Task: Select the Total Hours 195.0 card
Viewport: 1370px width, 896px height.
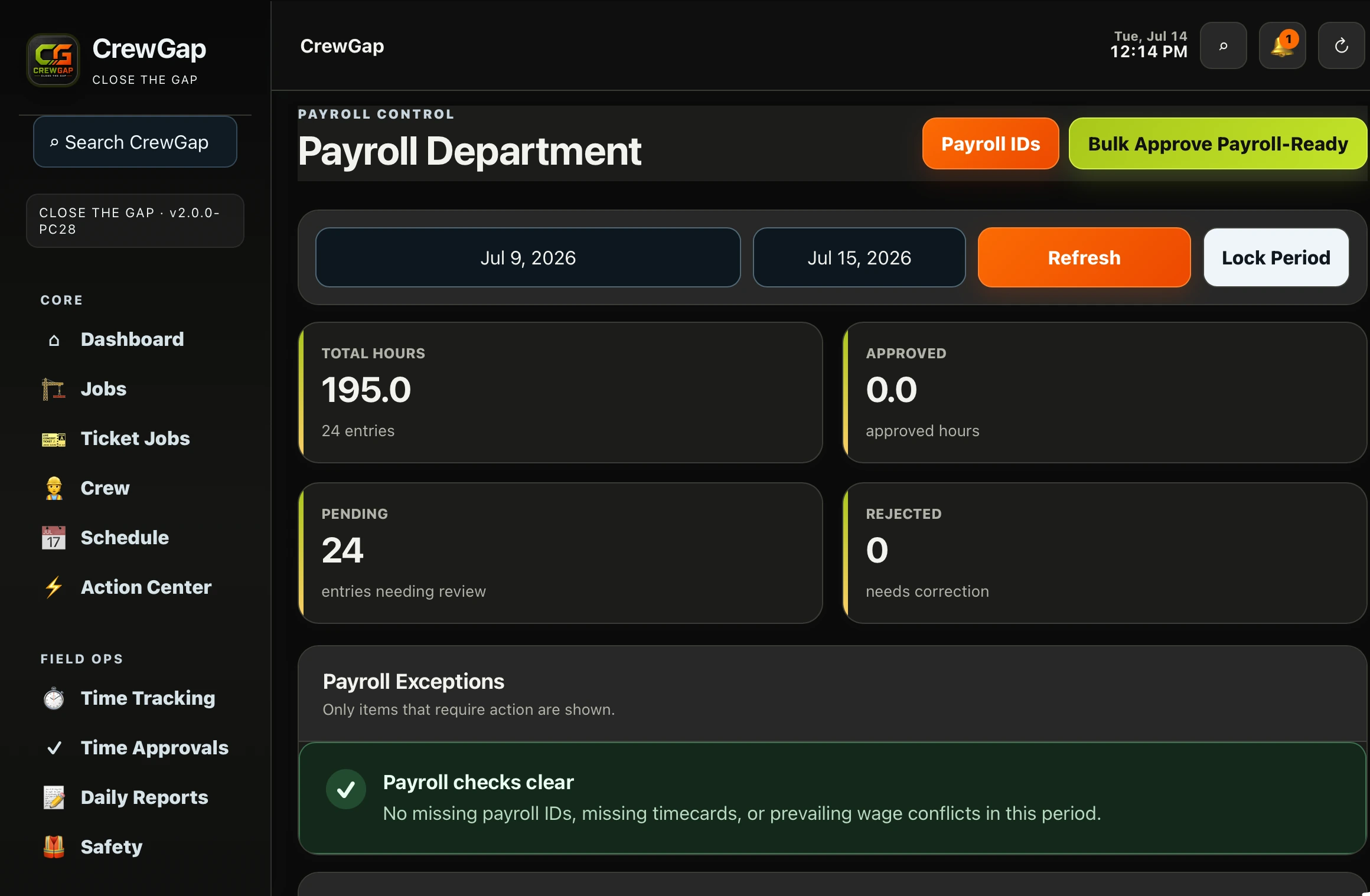Action: tap(560, 393)
